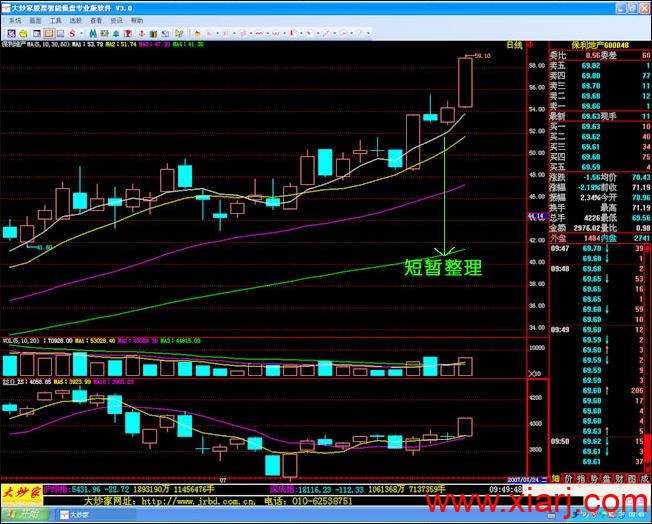The width and height of the screenshot is (652, 524).
Task: Select the 成 tab at bottom right
Action: (x=645, y=479)
